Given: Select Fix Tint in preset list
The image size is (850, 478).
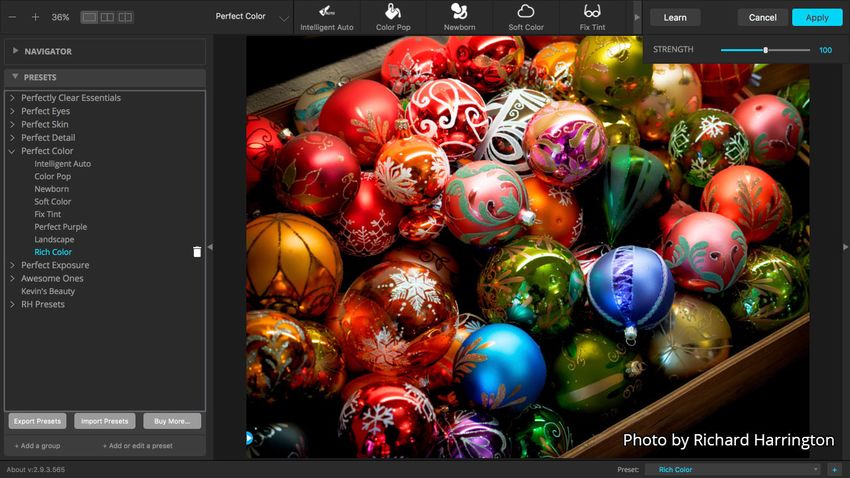Looking at the screenshot, I should [48, 214].
